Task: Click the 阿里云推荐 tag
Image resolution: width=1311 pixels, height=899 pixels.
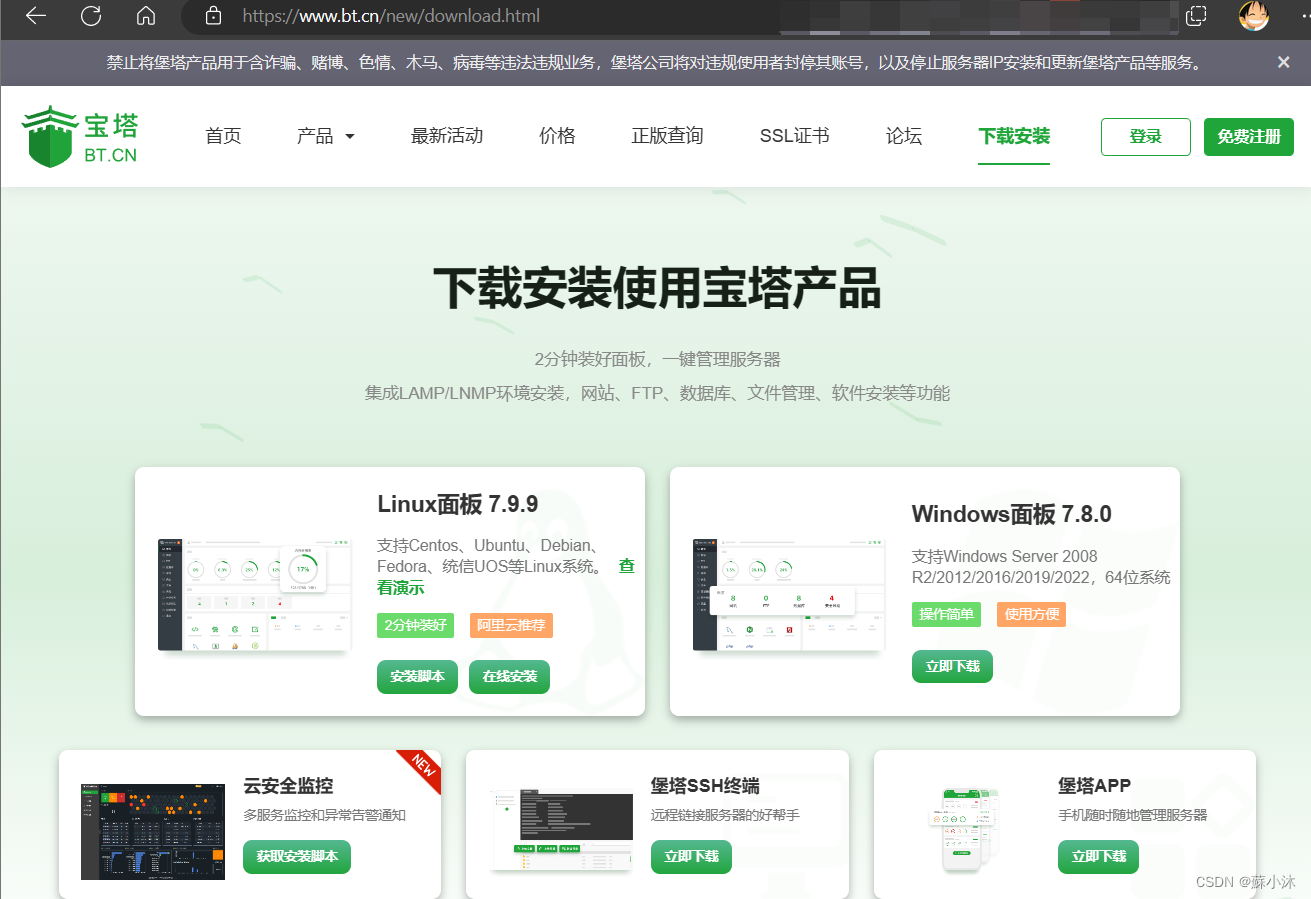Action: (x=511, y=626)
